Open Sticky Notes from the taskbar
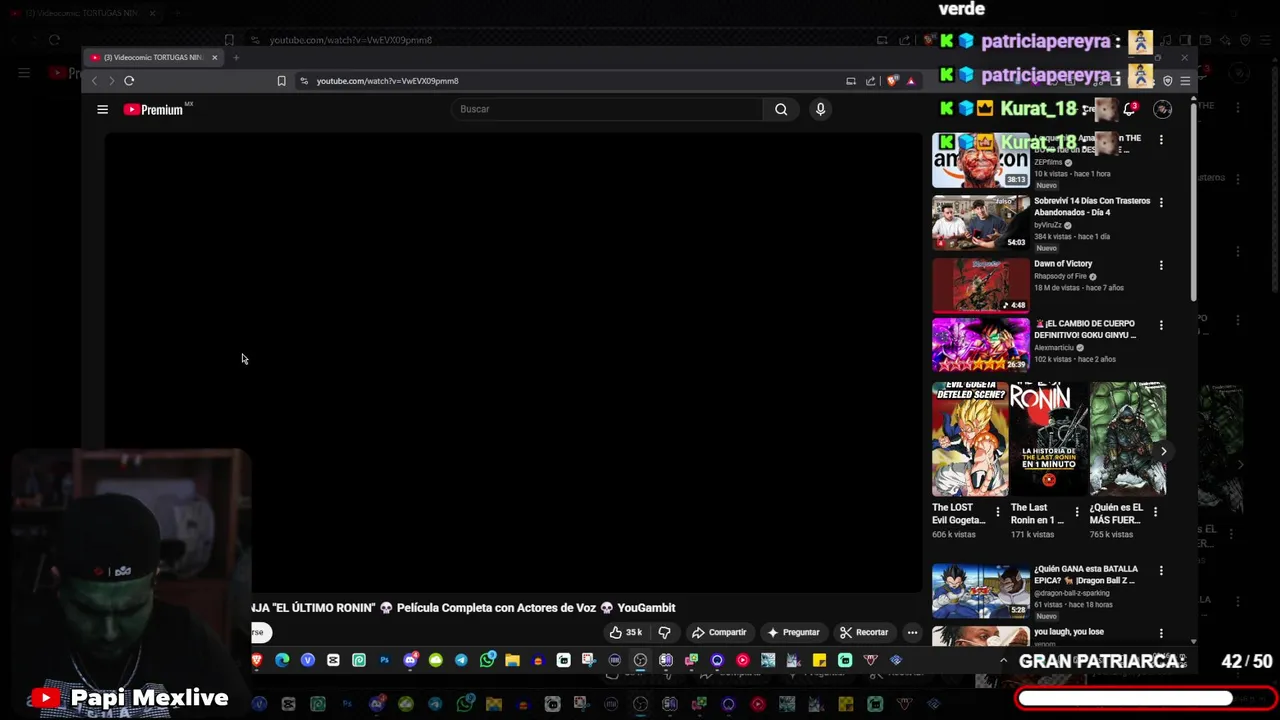 pos(819,660)
